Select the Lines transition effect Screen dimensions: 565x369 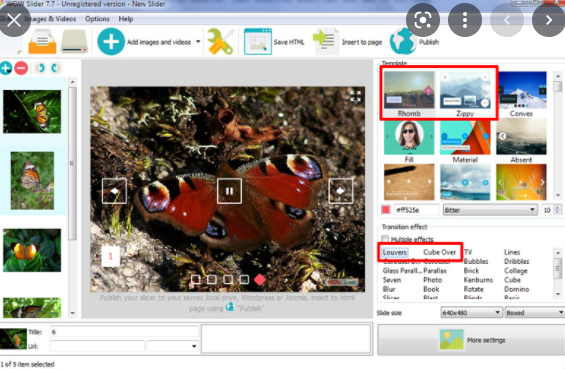[x=512, y=252]
